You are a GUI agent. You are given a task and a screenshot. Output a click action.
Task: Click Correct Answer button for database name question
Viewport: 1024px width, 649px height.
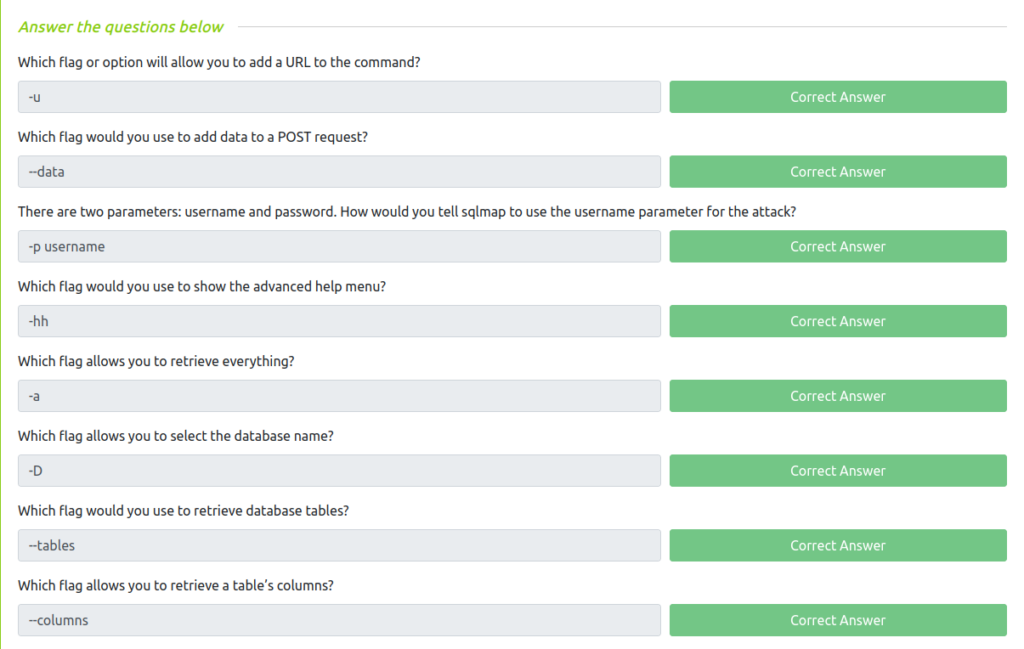[838, 471]
